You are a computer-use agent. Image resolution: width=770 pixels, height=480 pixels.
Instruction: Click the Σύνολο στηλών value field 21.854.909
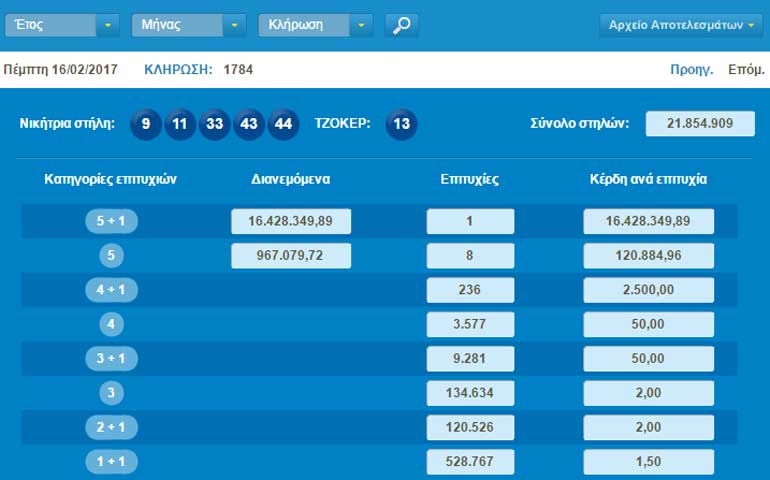(x=700, y=124)
